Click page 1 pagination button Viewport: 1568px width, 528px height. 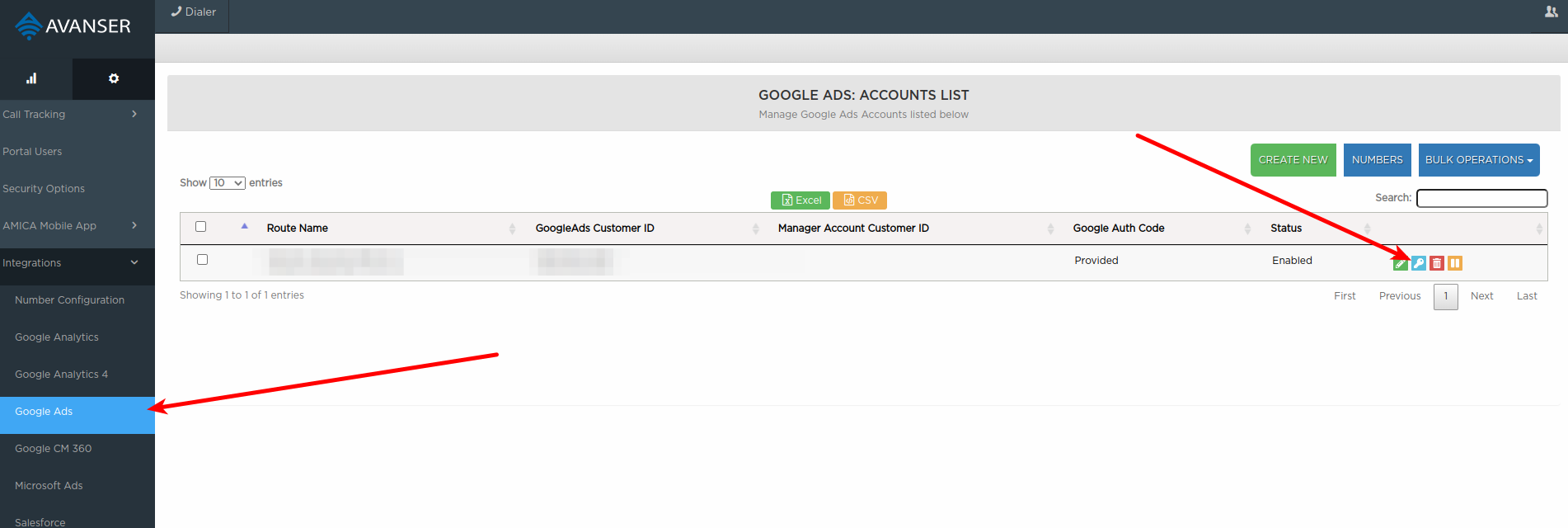tap(1446, 296)
